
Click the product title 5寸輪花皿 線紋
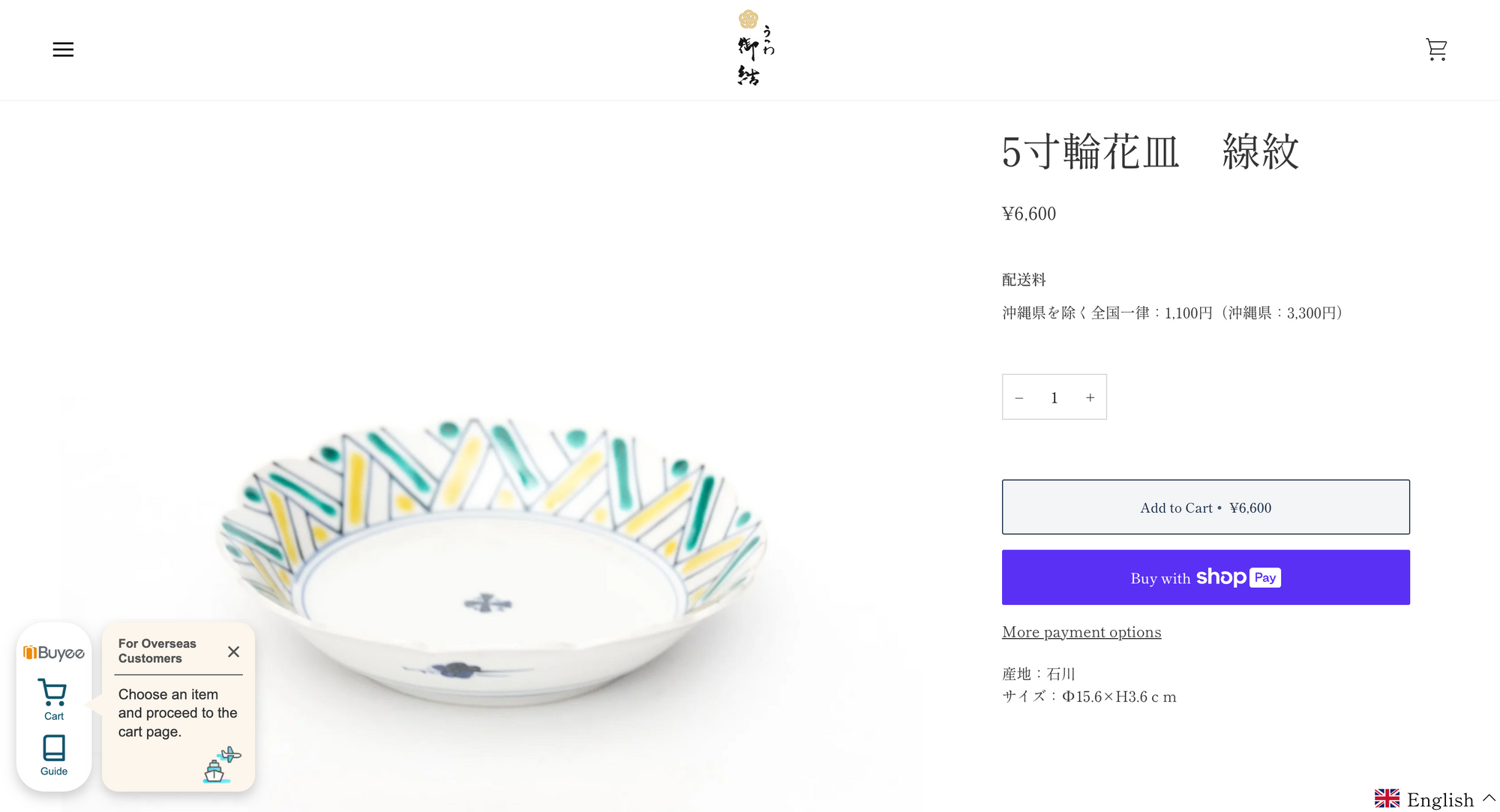click(x=1150, y=151)
